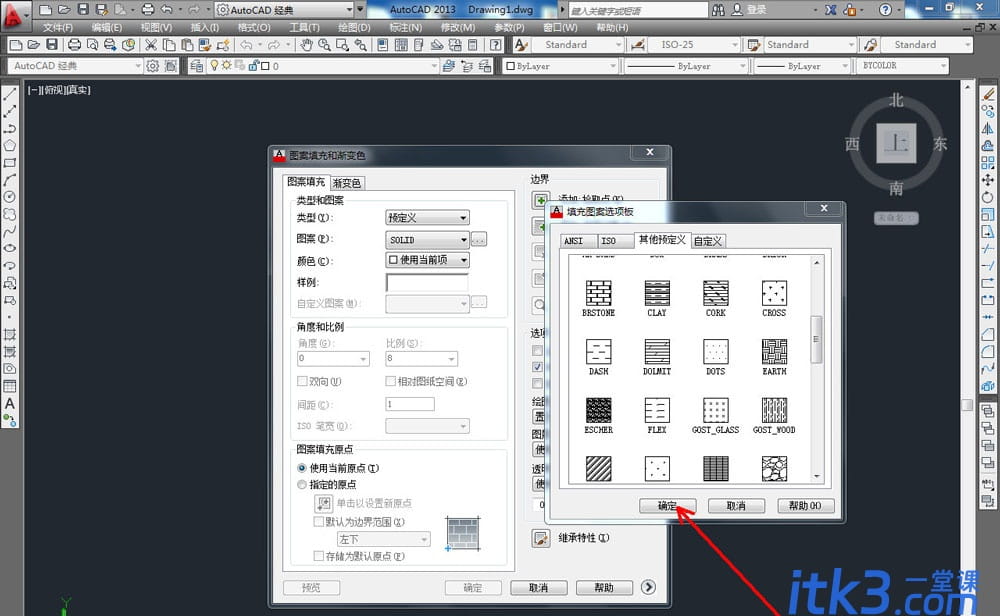The width and height of the screenshot is (1000, 616).
Task: Open the BYCOLOR plot style dropdown
Action: pos(902,66)
